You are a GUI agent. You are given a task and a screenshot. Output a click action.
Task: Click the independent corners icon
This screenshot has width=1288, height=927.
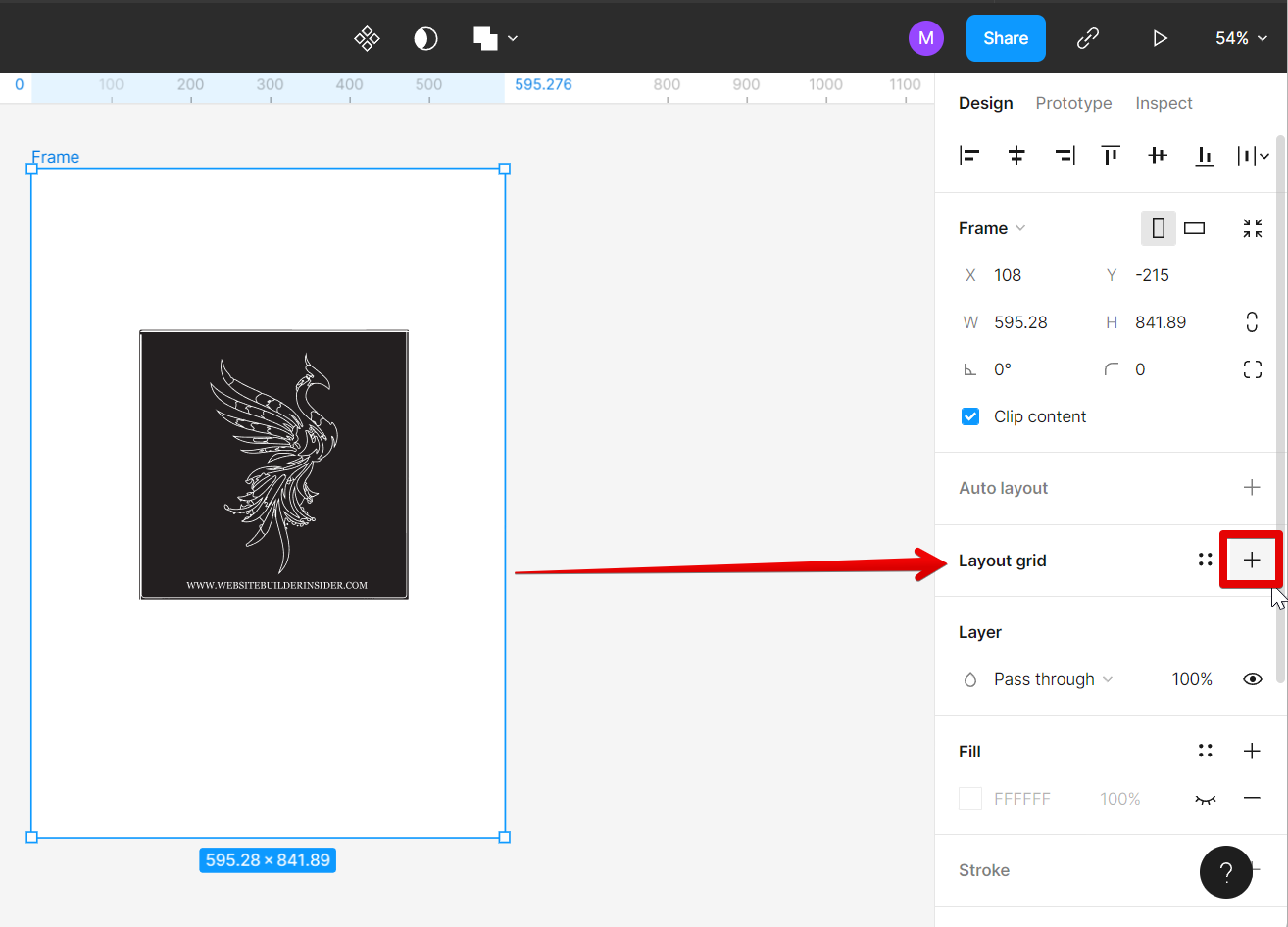click(1252, 369)
